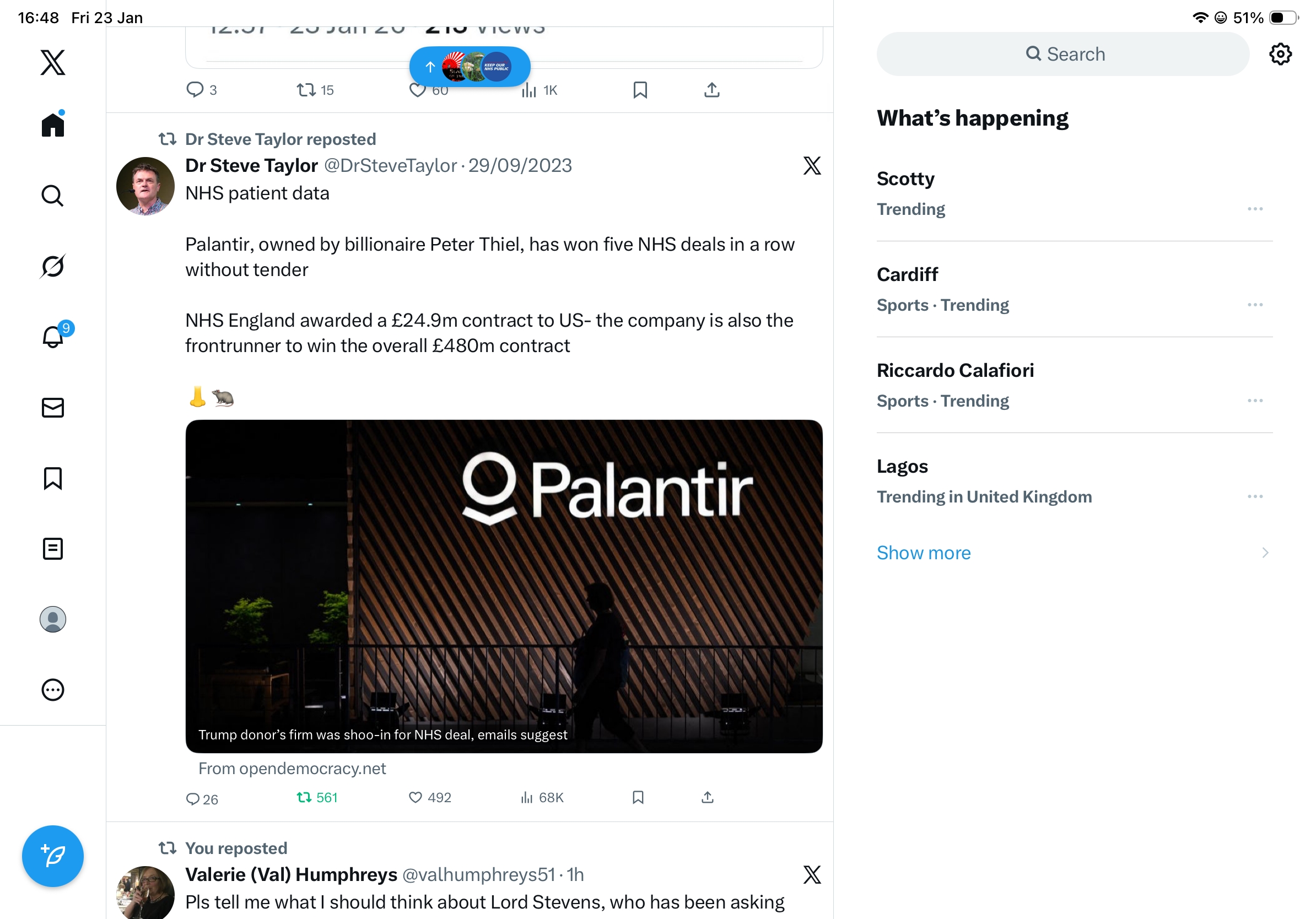This screenshot has width=1316, height=919.
Task: Open Lists icon in sidebar
Action: pyautogui.click(x=53, y=549)
